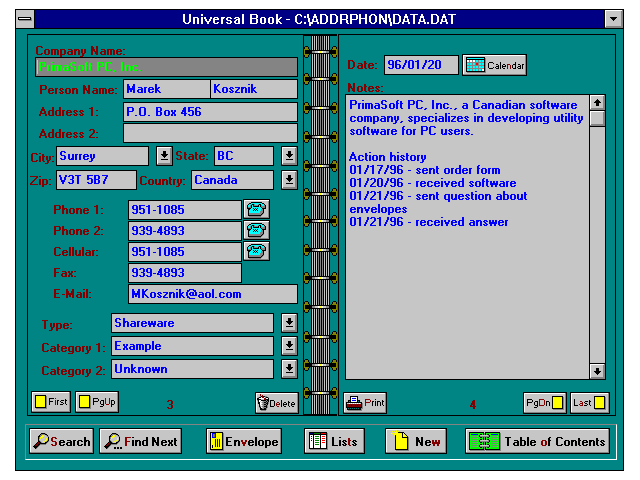Open the Calendar next to the Date field
Screen dimensions: 640x480
pyautogui.click(x=494, y=65)
